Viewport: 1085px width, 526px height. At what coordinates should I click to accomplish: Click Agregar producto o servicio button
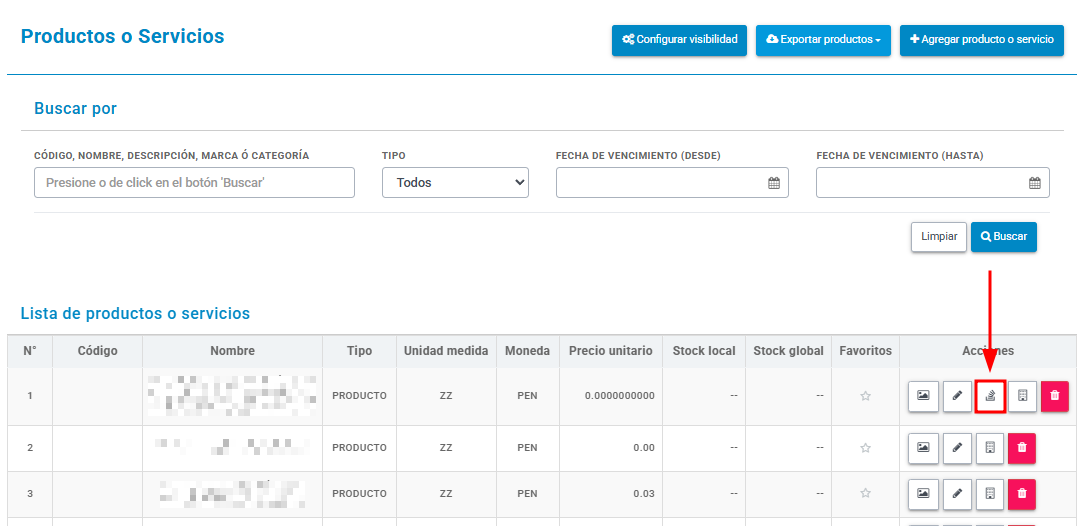pyautogui.click(x=981, y=40)
